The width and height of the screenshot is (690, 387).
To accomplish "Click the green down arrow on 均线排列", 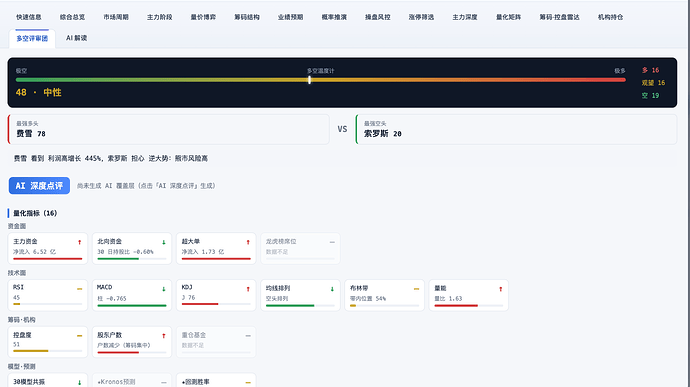I will coord(332,289).
